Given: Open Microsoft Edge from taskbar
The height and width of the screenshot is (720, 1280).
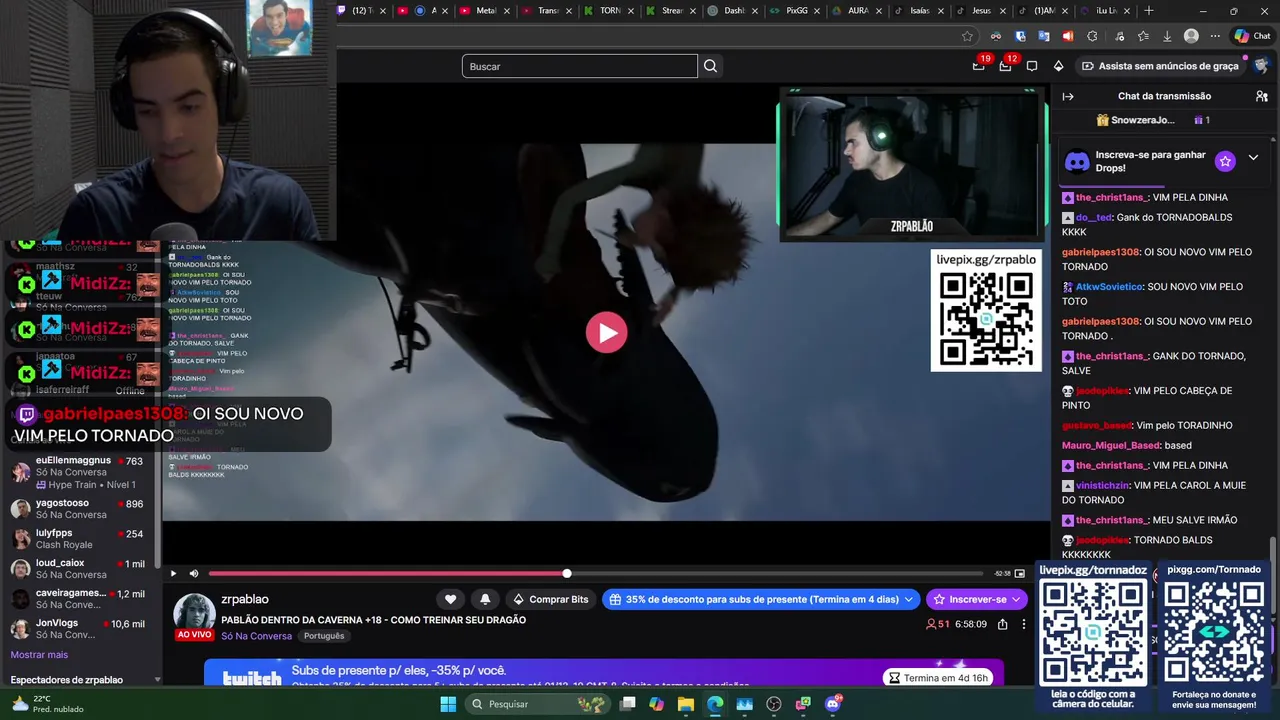Looking at the screenshot, I should click(715, 704).
